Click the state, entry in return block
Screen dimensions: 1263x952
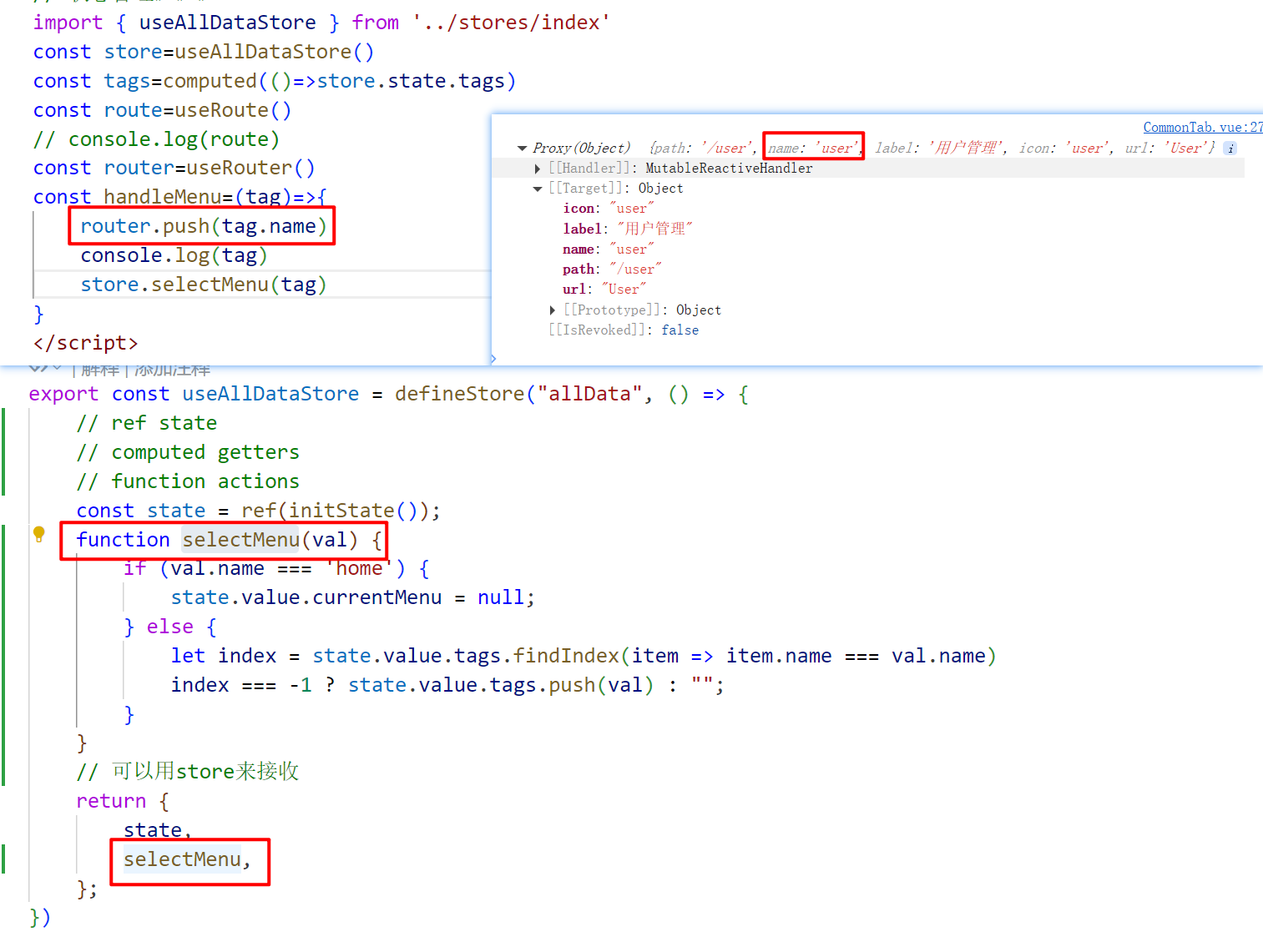point(158,830)
